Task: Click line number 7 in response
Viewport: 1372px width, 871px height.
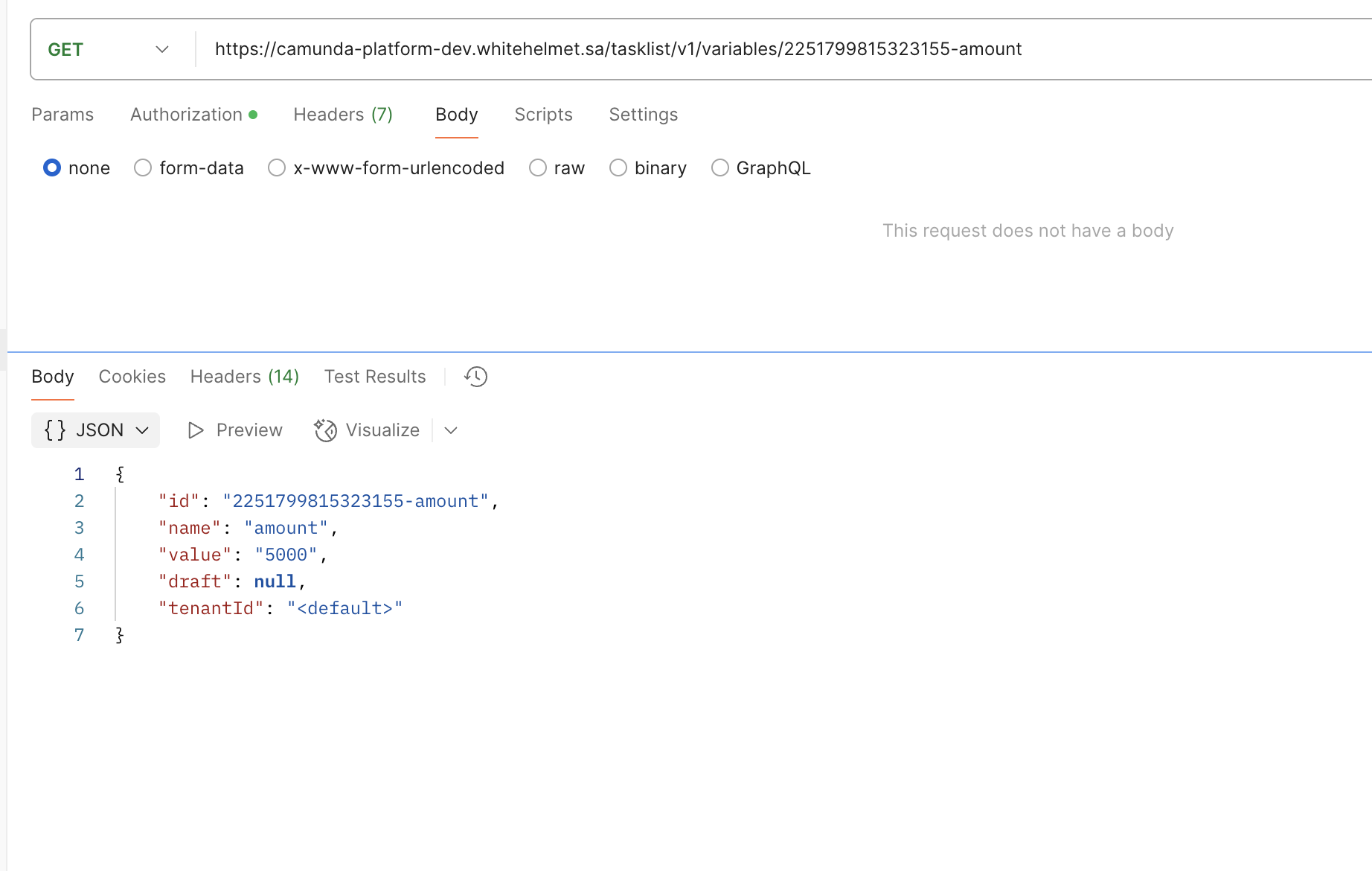Action: pos(80,635)
